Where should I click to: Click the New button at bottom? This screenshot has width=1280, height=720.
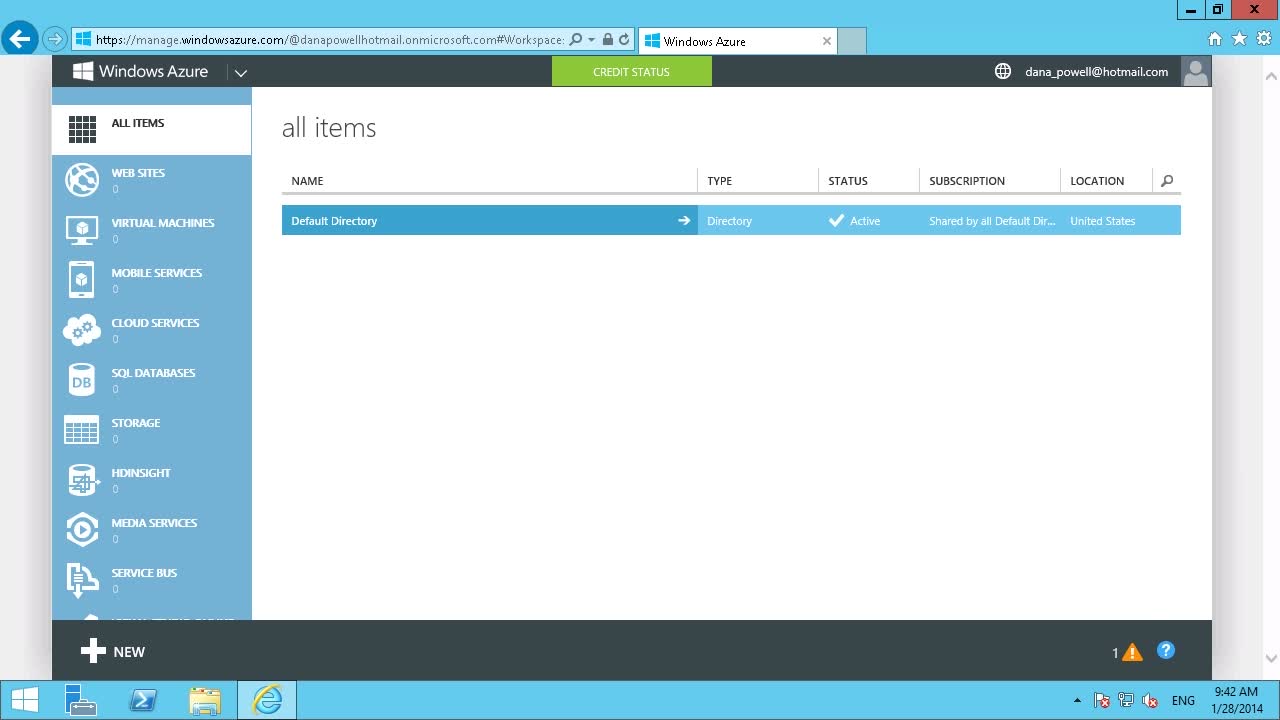point(113,652)
